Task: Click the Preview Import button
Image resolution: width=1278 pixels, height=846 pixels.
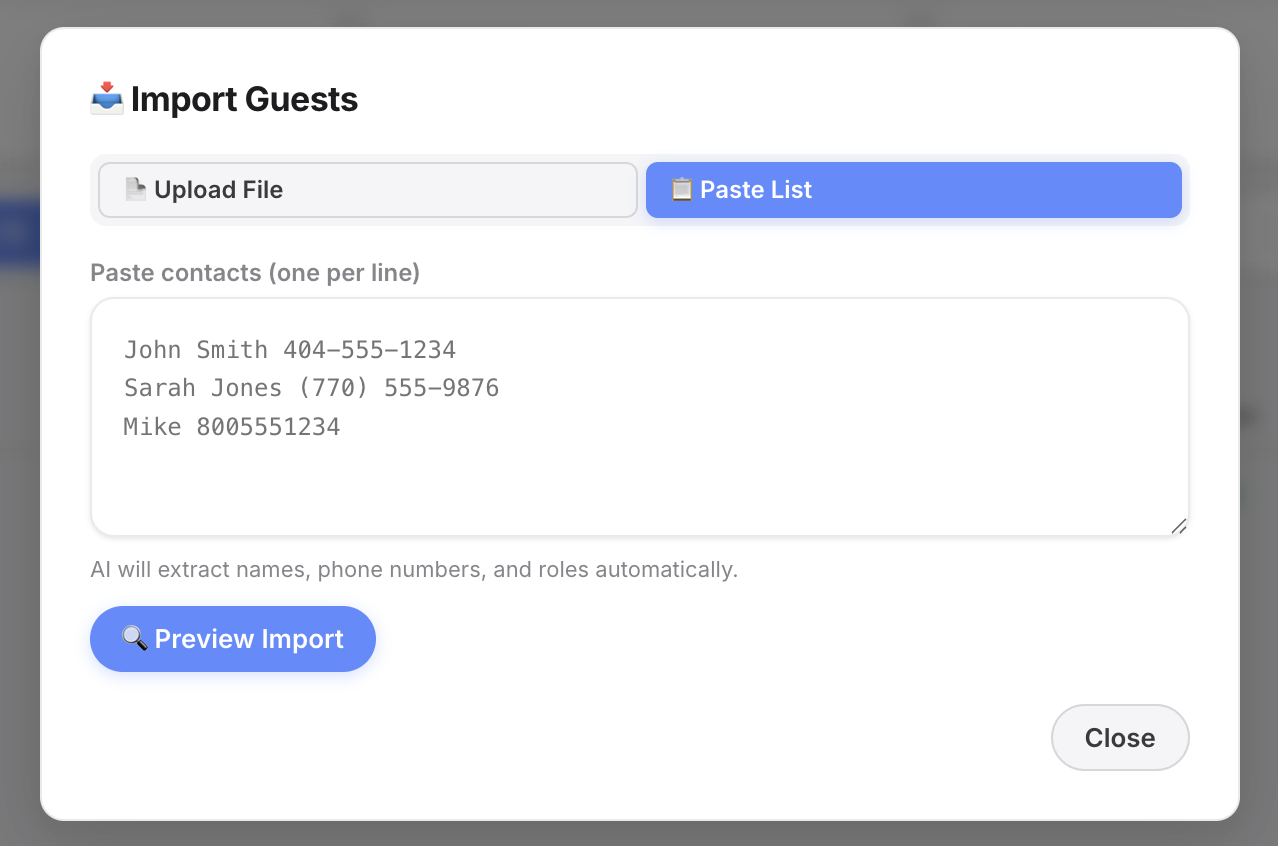Action: 232,638
